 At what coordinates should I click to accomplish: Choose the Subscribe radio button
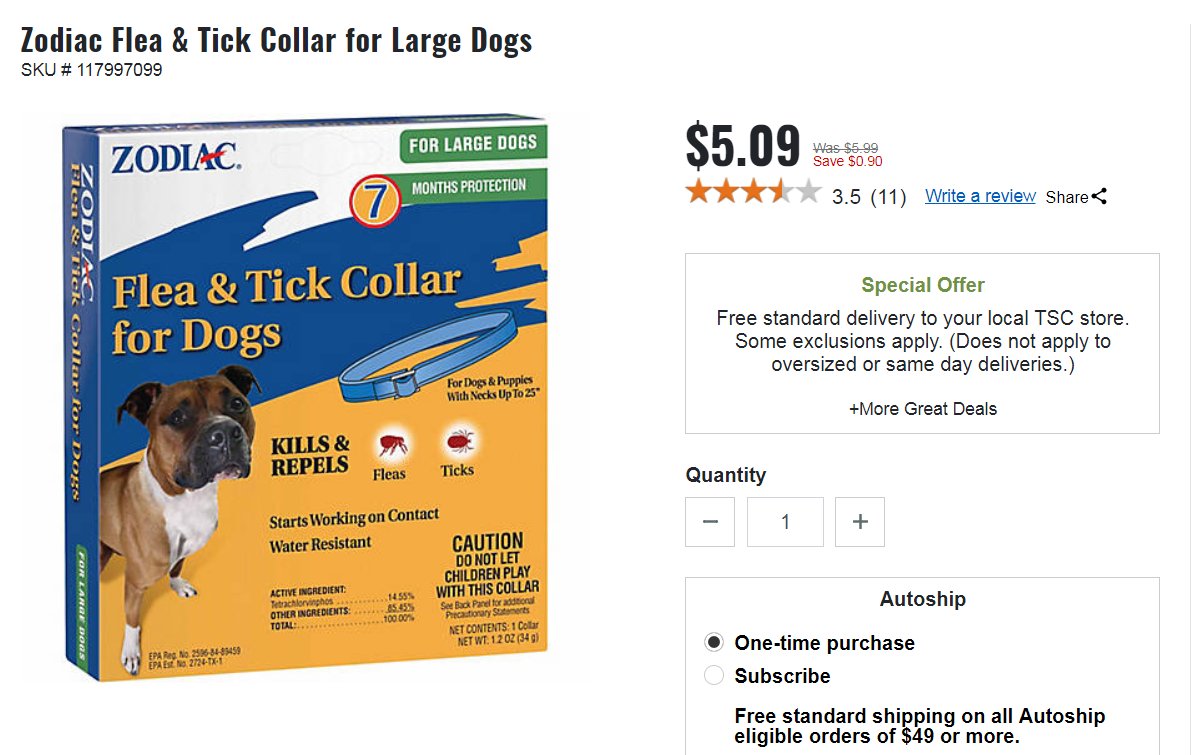[x=714, y=675]
